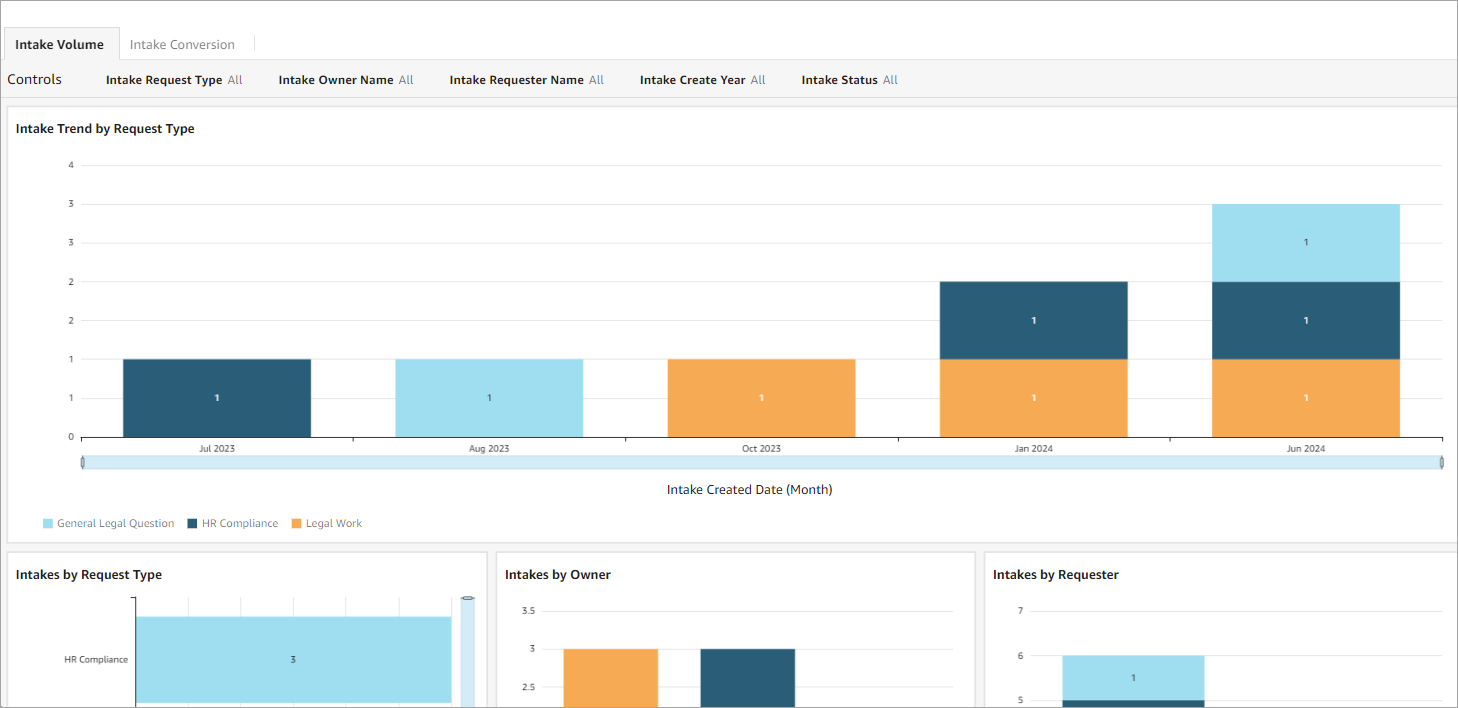Select the Legal Work bar for Oct 2023
The image size is (1458, 708).
click(x=761, y=397)
